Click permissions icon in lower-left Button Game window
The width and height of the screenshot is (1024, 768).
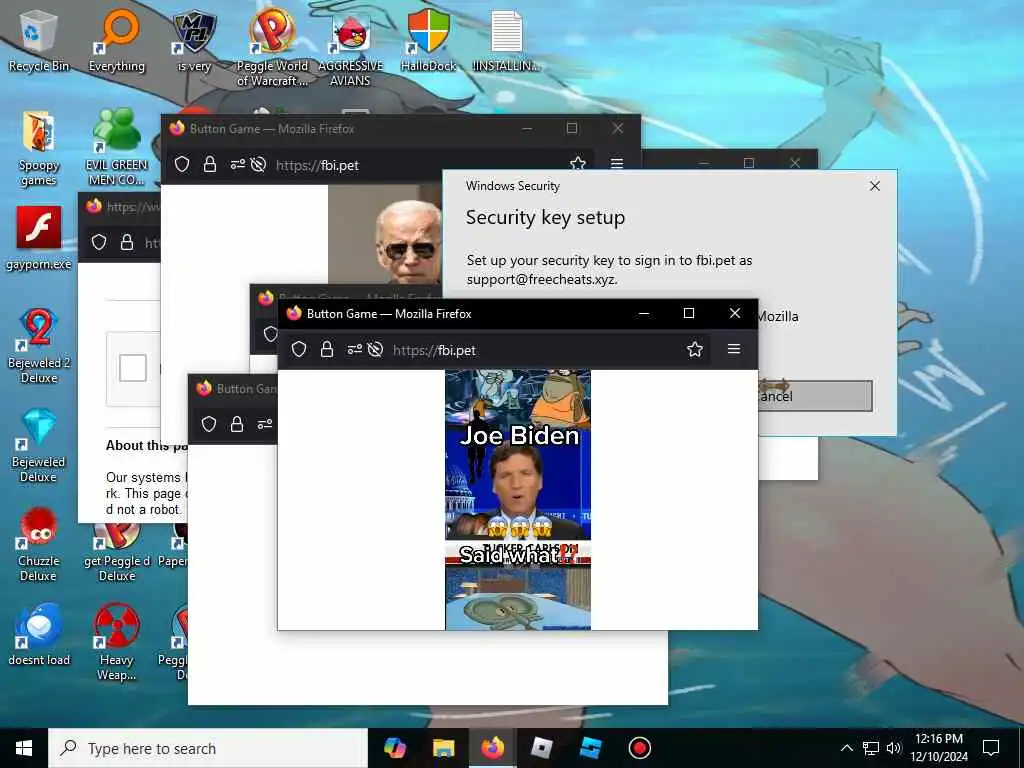[264, 424]
